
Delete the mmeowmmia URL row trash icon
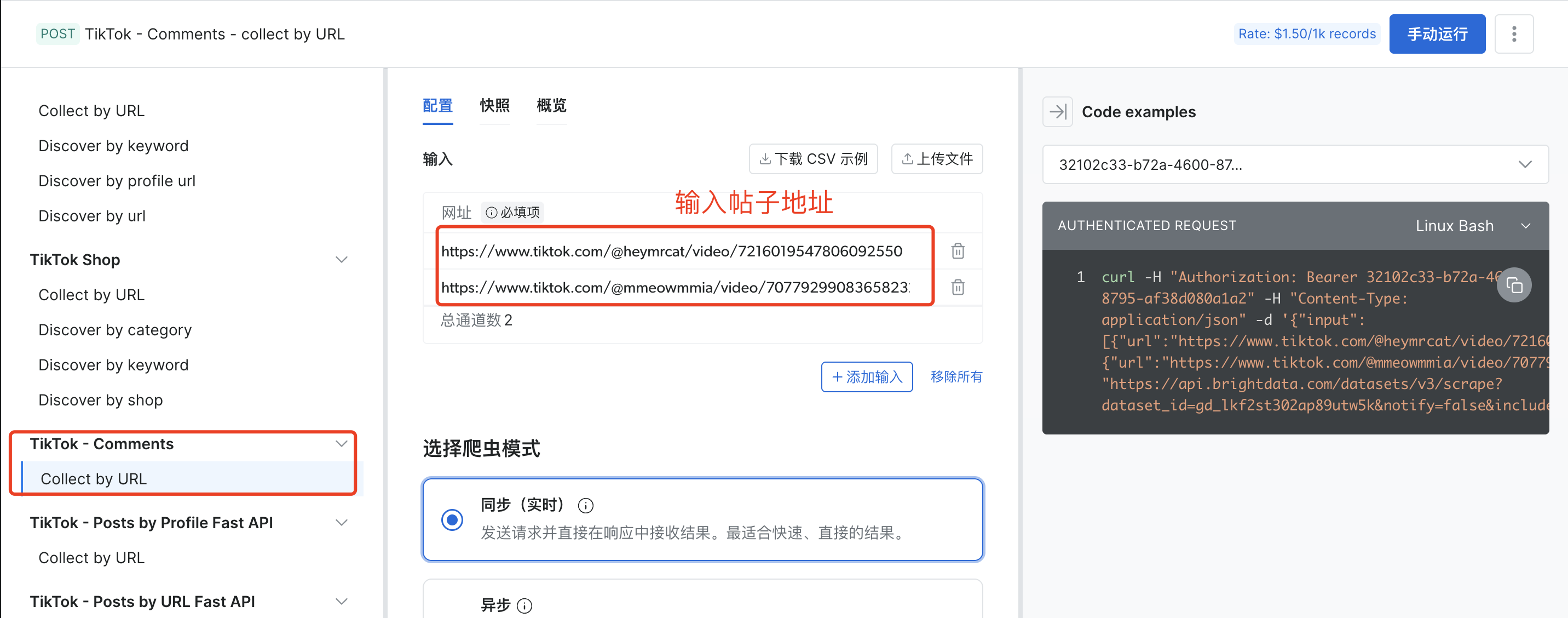pos(958,287)
